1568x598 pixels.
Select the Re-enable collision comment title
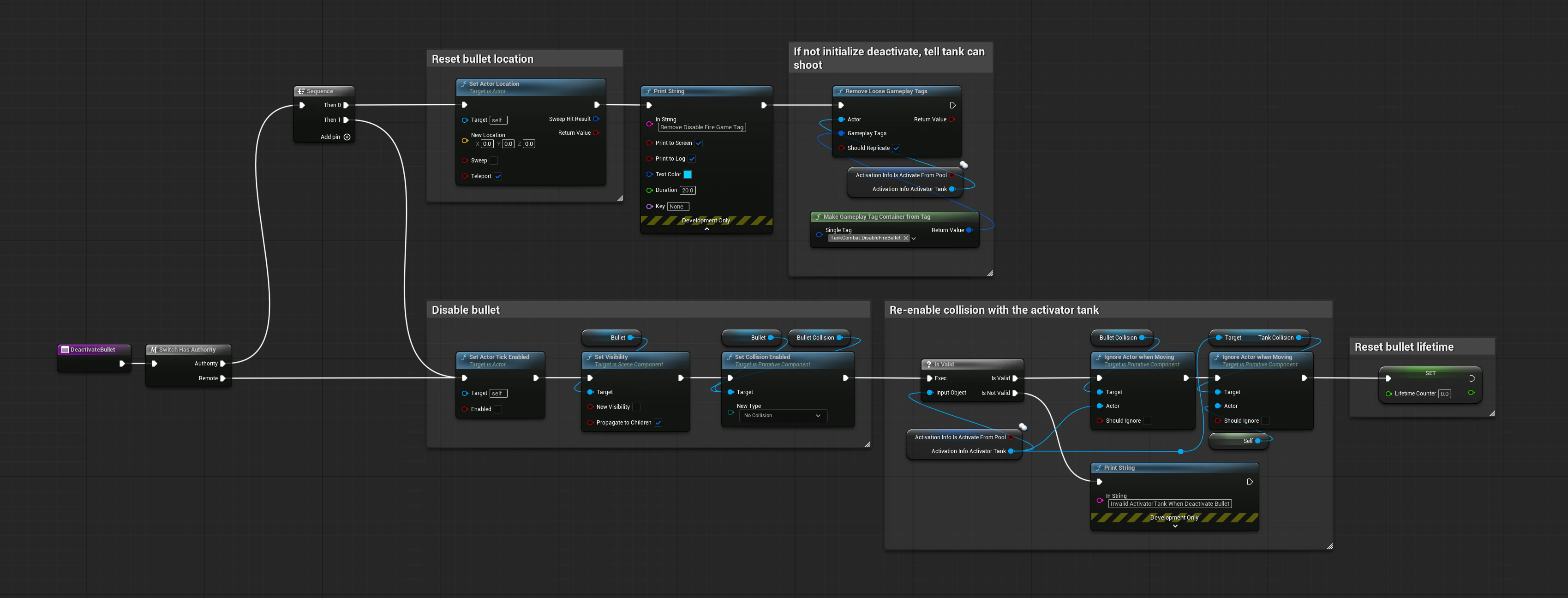coord(994,310)
